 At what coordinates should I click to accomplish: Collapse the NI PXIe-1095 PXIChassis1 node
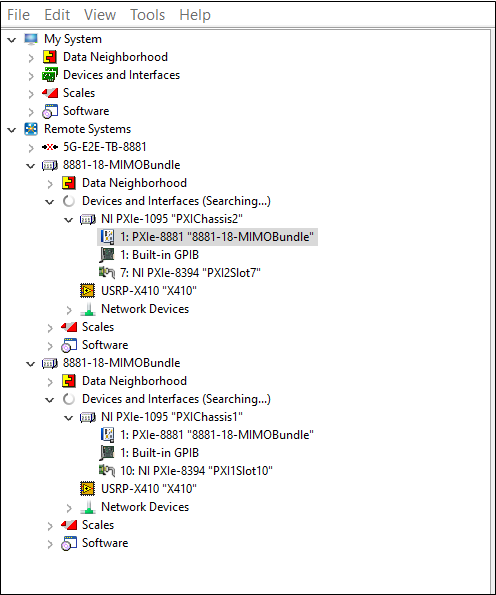[x=69, y=418]
